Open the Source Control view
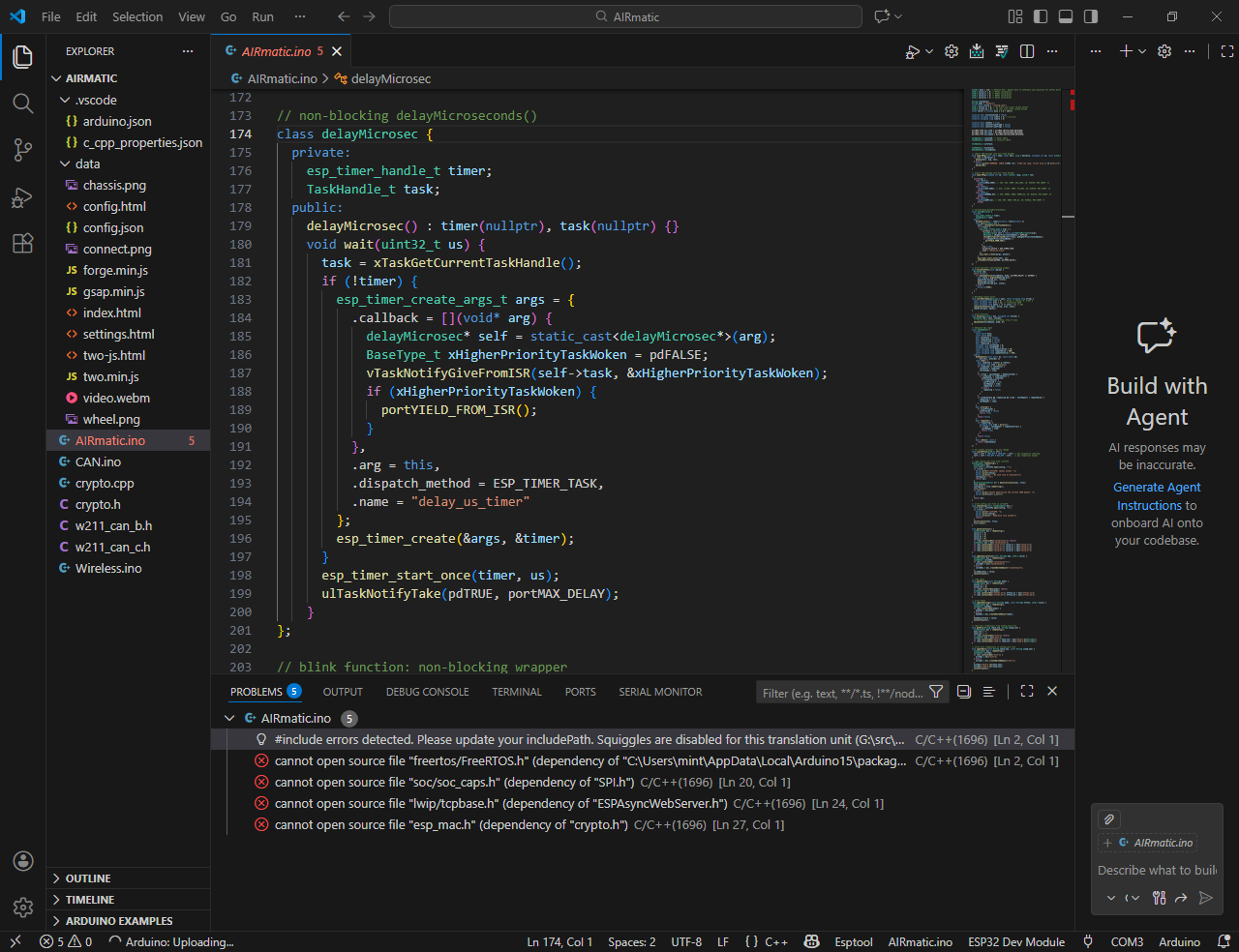Screen dimensions: 1239x952 click(x=23, y=149)
